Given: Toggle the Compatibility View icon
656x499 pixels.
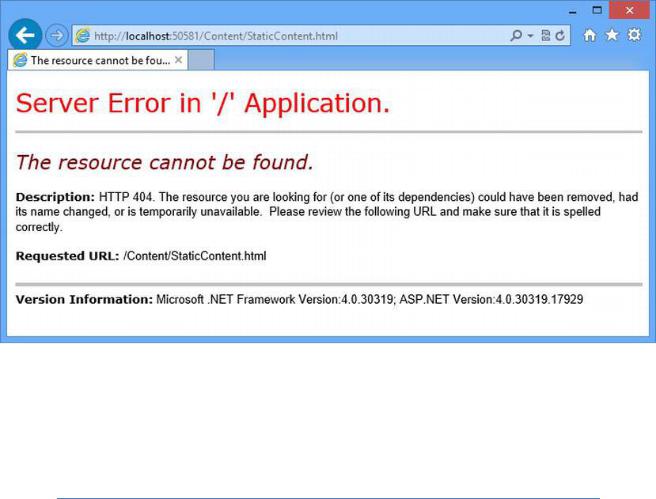Looking at the screenshot, I should 546,36.
